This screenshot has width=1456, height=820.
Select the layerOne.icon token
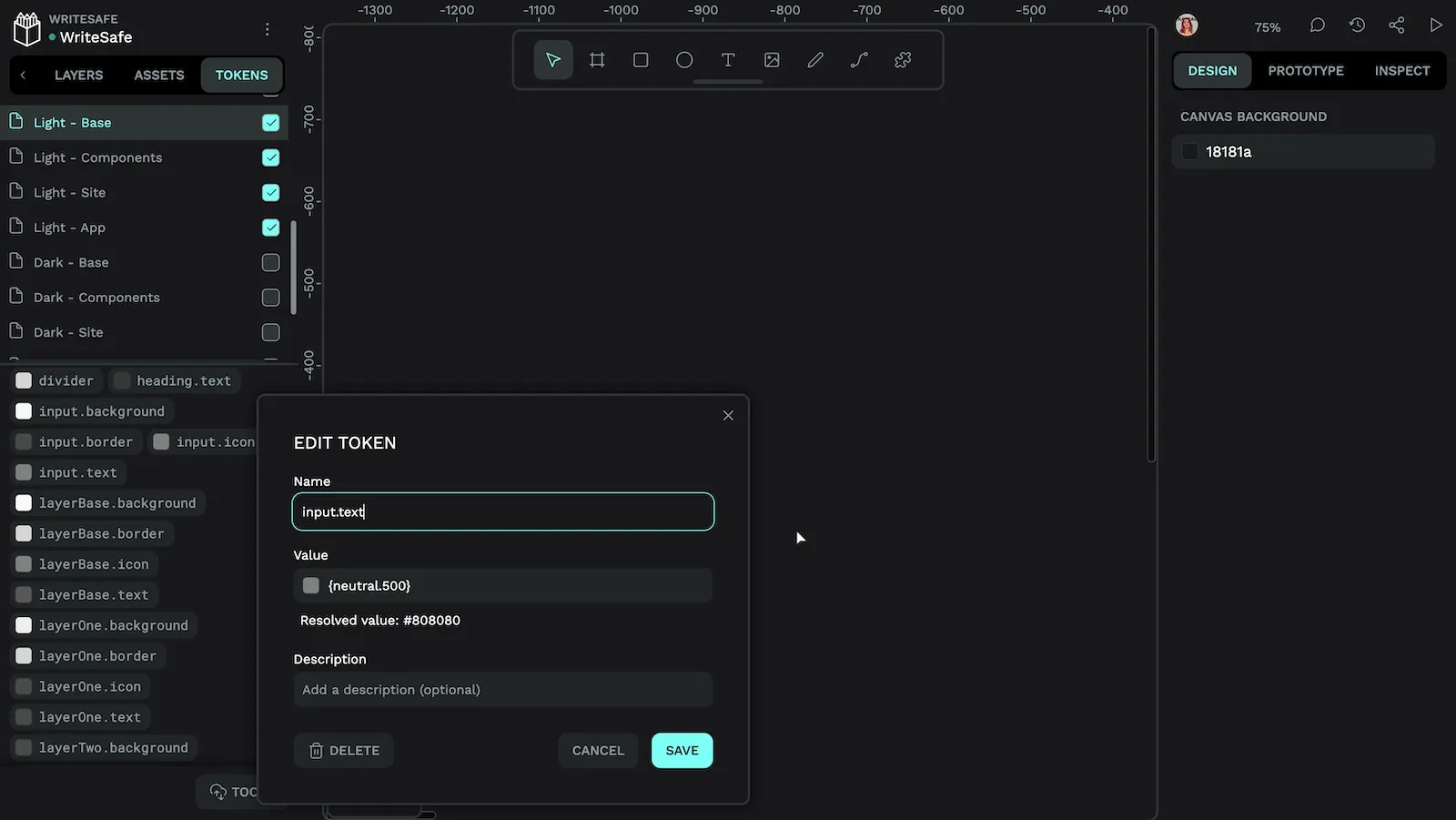click(x=80, y=686)
